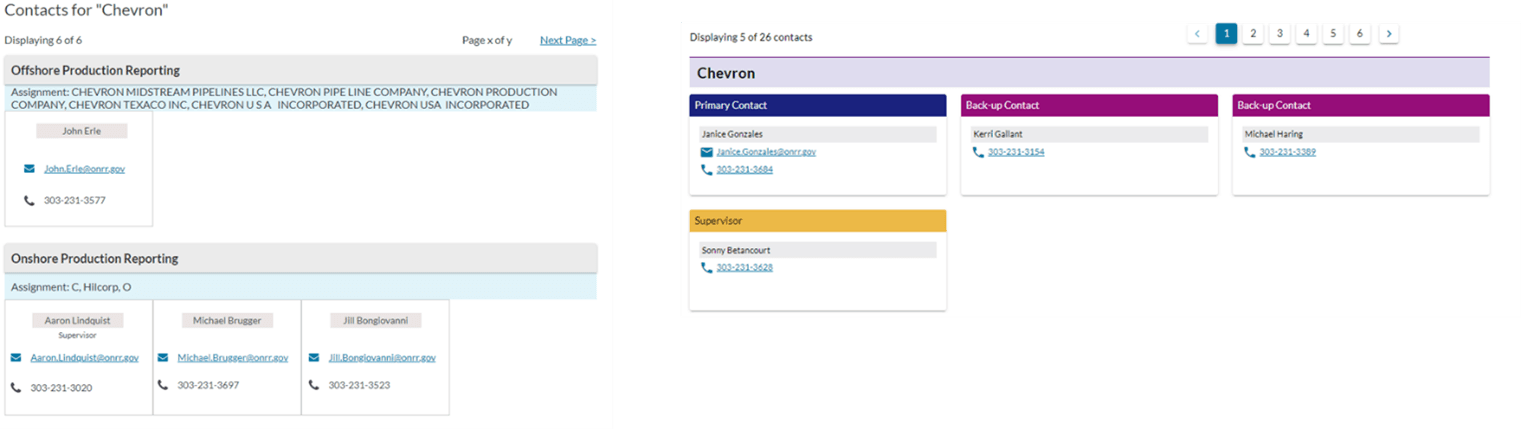Click envelope icon beside Michael Brugger's email
Viewport: 1521px width, 429px height.
click(x=163, y=357)
